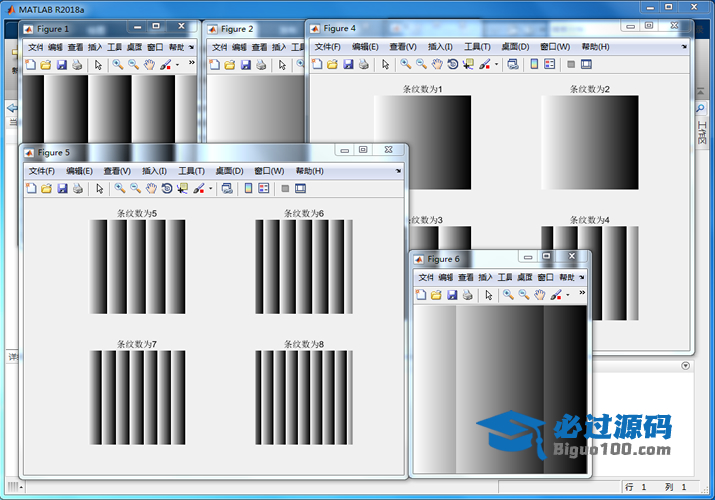Click the 条纹数为8 subplot image in Figure 5
Screen dimensions: 715x500
tap(304, 397)
